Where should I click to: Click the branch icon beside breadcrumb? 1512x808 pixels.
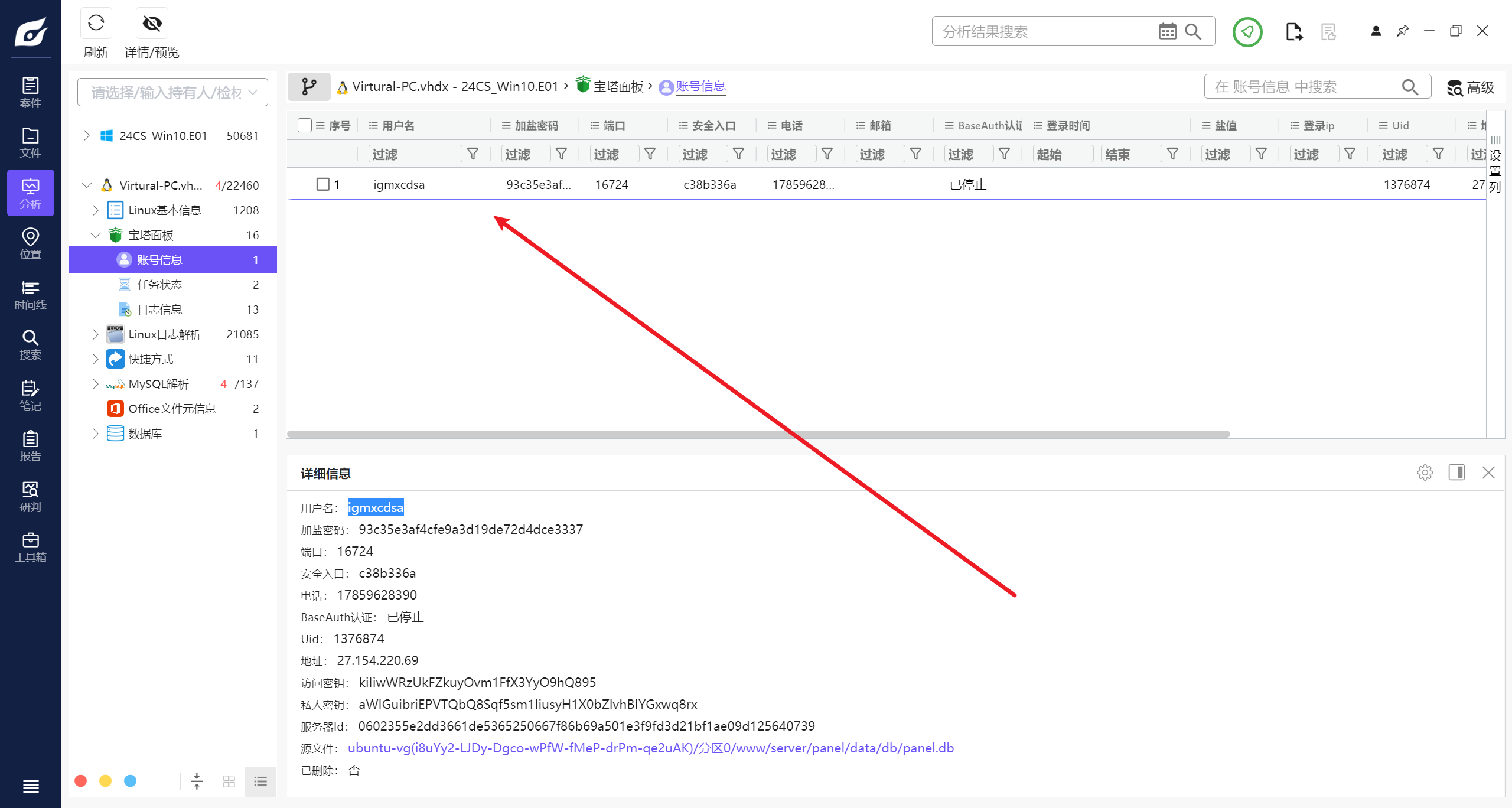pyautogui.click(x=309, y=87)
